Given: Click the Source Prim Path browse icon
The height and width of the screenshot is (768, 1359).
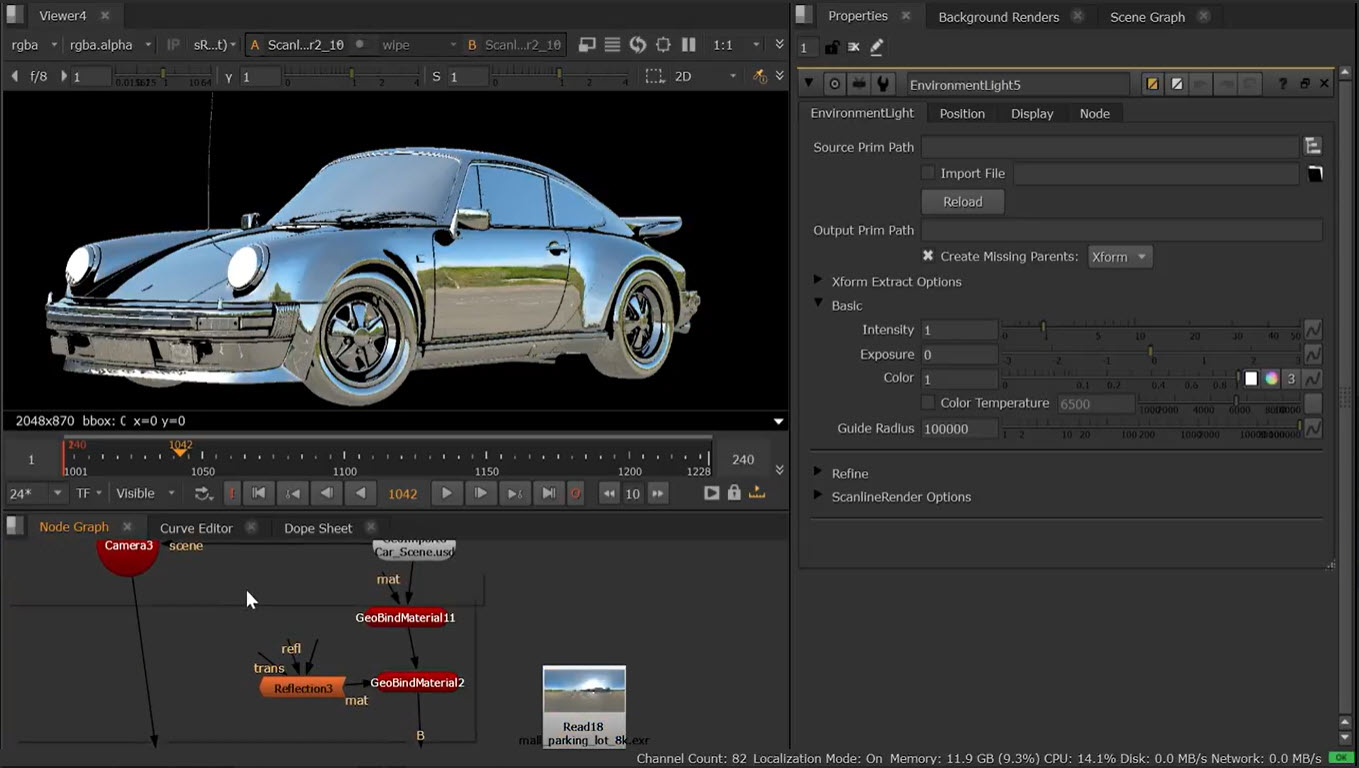Looking at the screenshot, I should coord(1313,147).
